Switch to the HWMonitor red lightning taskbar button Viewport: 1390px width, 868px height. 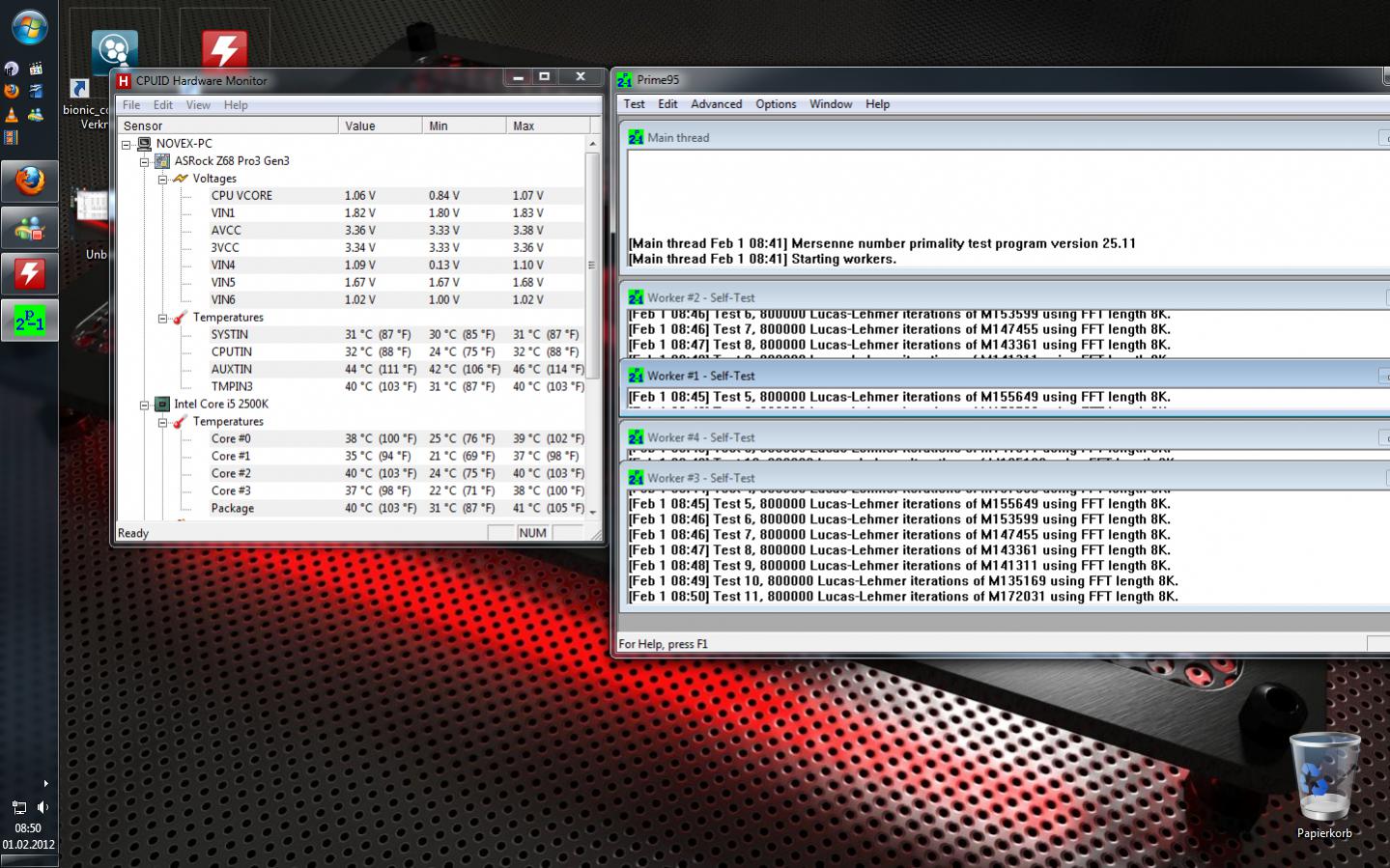tap(30, 274)
